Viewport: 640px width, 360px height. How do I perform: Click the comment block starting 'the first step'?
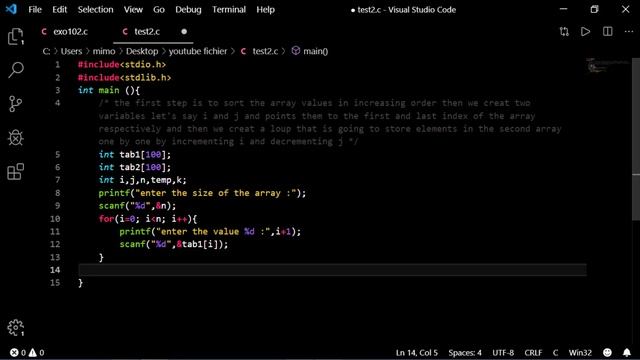330,122
